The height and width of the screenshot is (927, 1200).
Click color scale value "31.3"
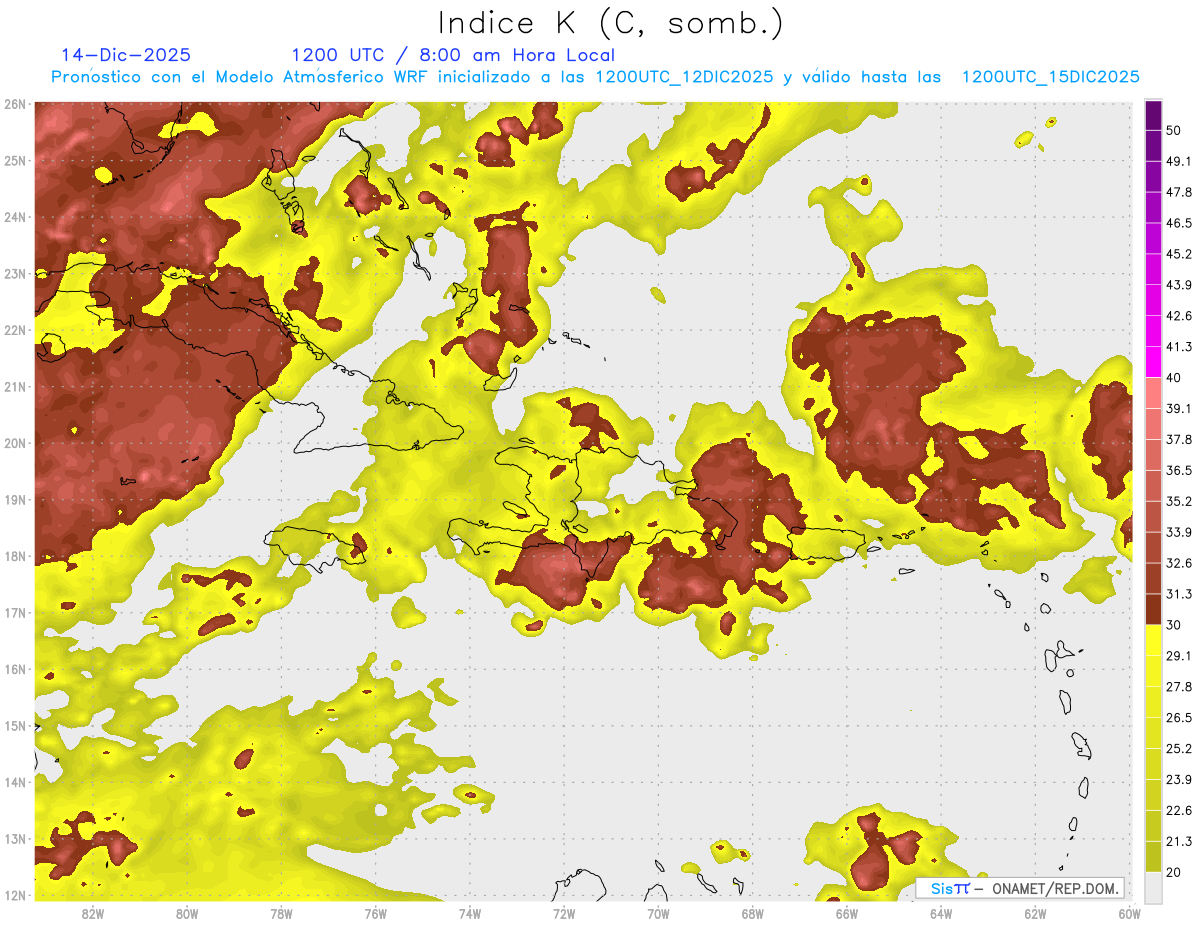(x=1178, y=594)
